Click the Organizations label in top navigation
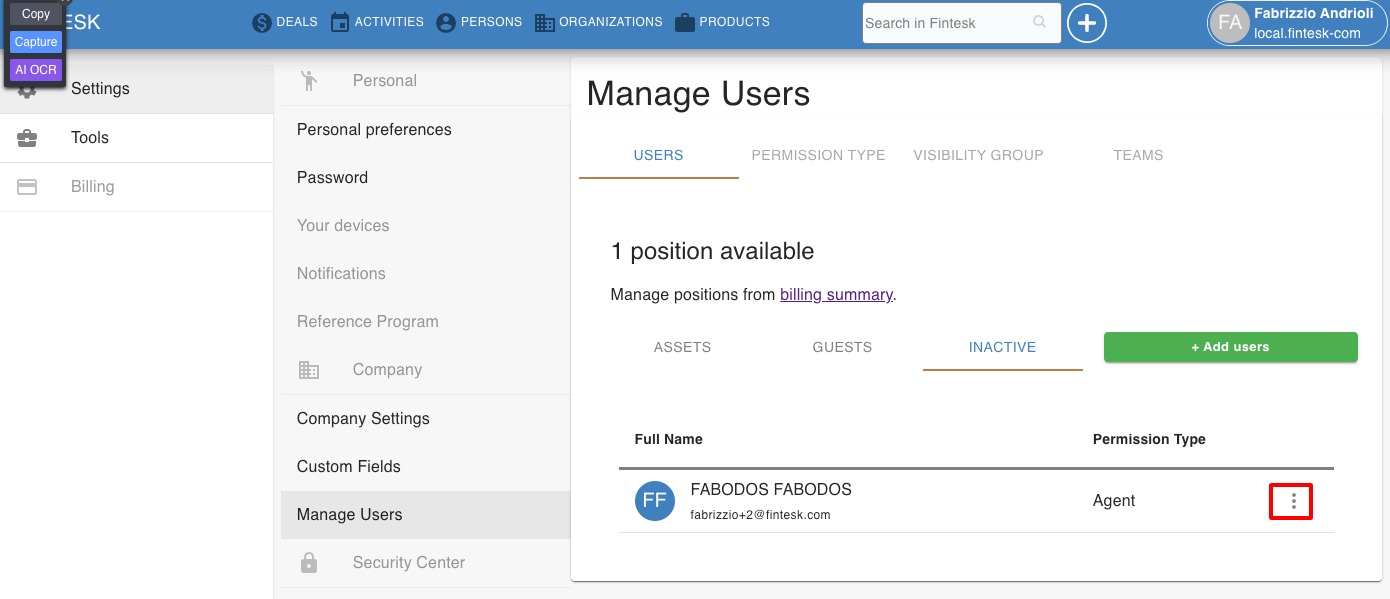 coord(611,22)
